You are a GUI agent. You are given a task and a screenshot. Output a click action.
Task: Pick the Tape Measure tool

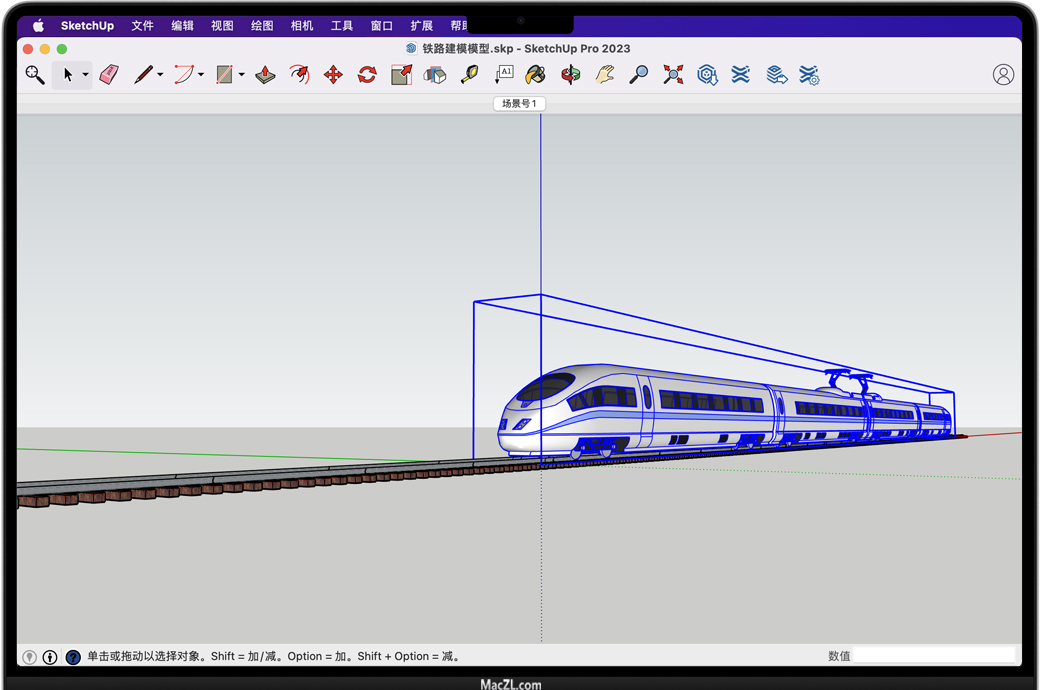click(469, 75)
